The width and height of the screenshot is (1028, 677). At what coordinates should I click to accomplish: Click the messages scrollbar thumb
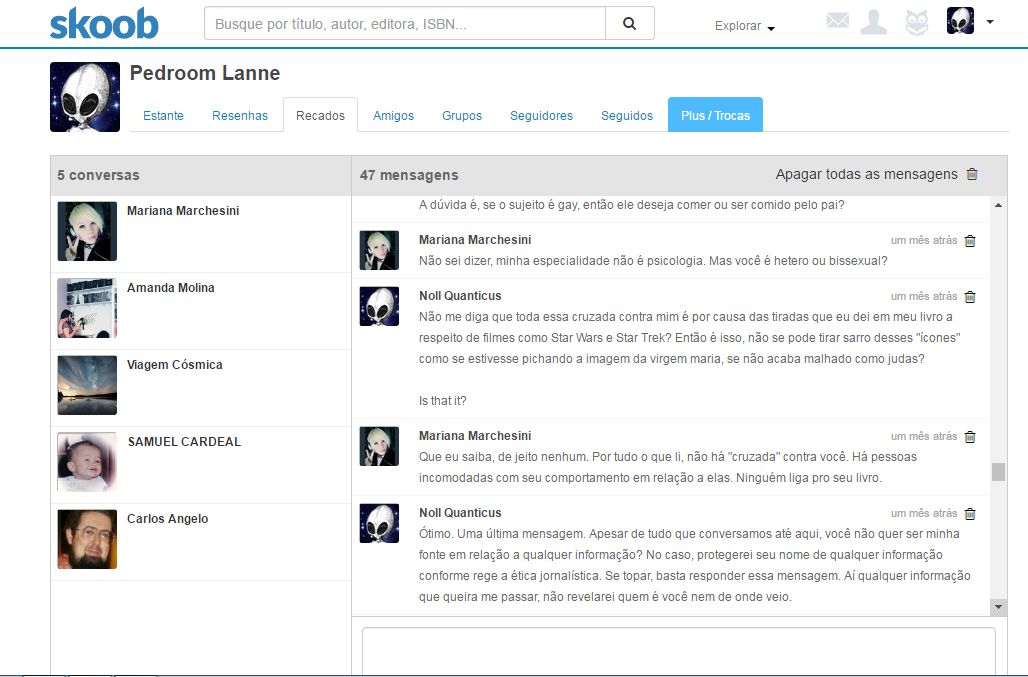(998, 472)
